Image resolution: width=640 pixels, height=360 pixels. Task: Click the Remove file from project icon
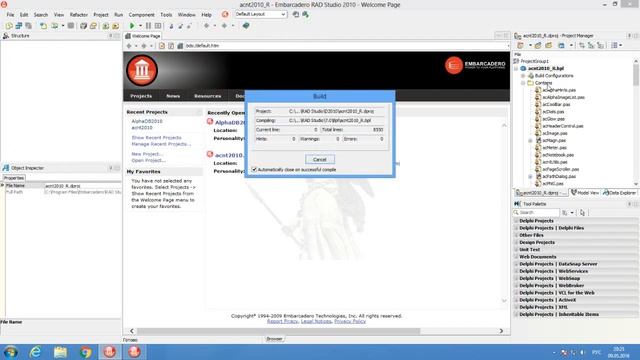click(x=116, y=26)
